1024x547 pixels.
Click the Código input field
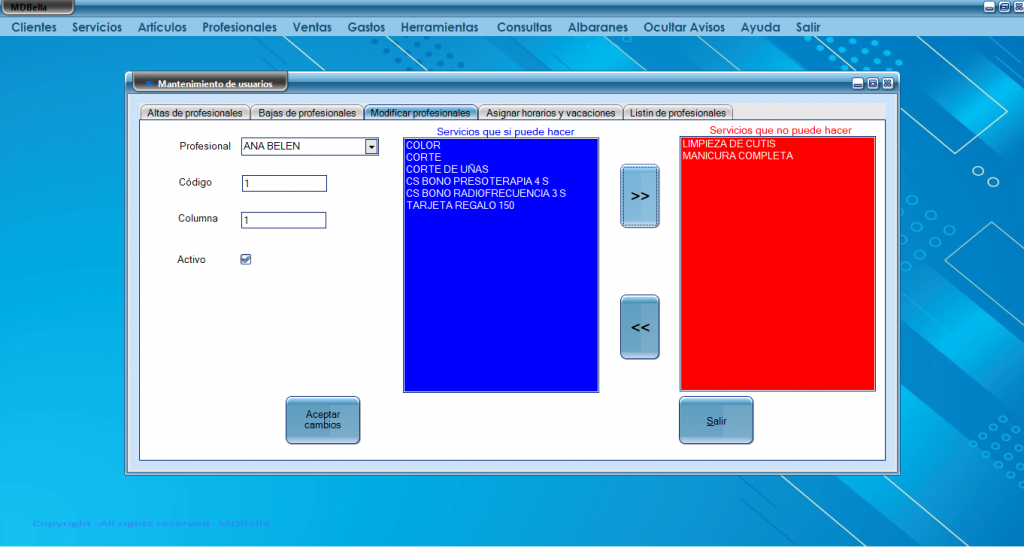coord(284,183)
